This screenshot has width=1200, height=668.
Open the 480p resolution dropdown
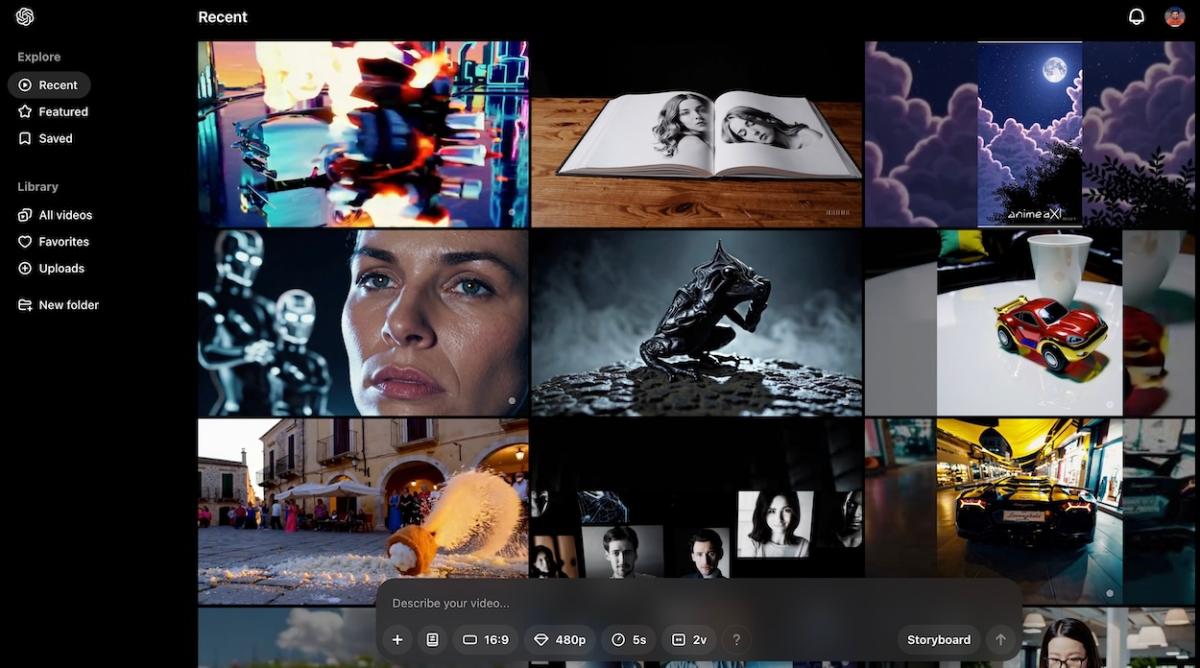[x=560, y=640]
